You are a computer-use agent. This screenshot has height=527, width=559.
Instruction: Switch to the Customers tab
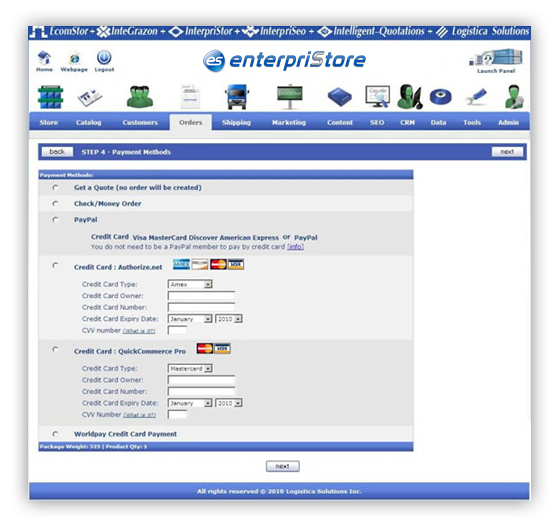coord(140,122)
